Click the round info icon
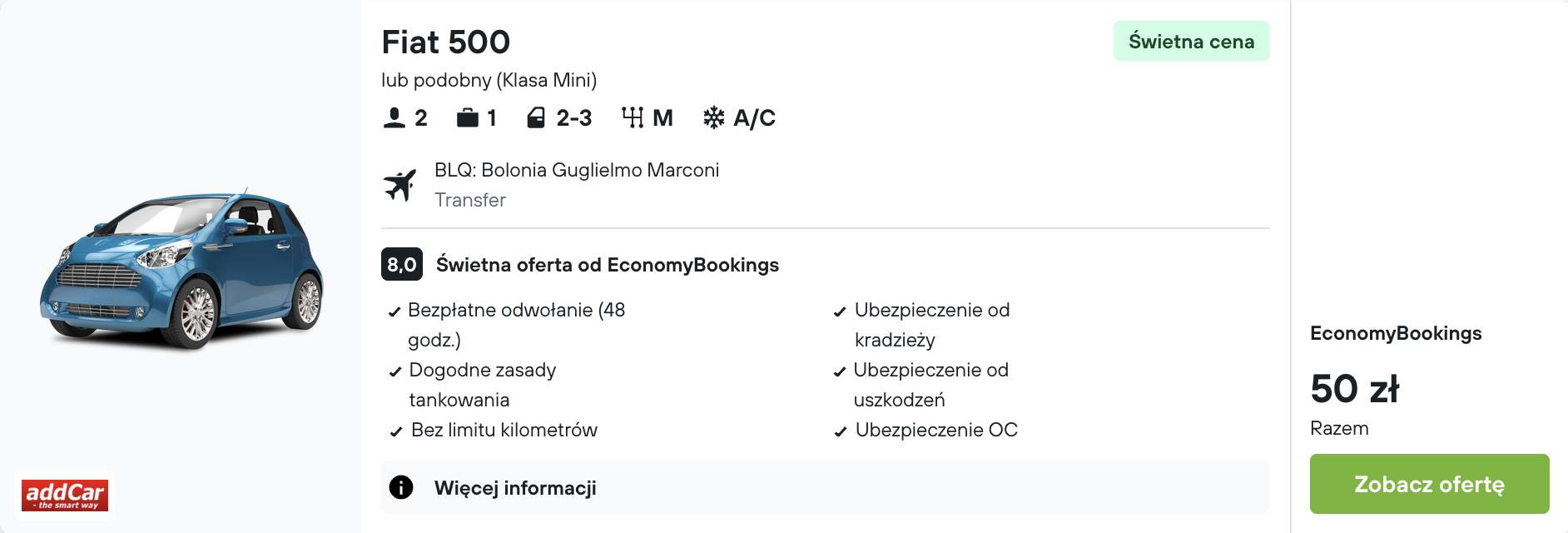Screen dimensions: 1568x533 coord(401,487)
